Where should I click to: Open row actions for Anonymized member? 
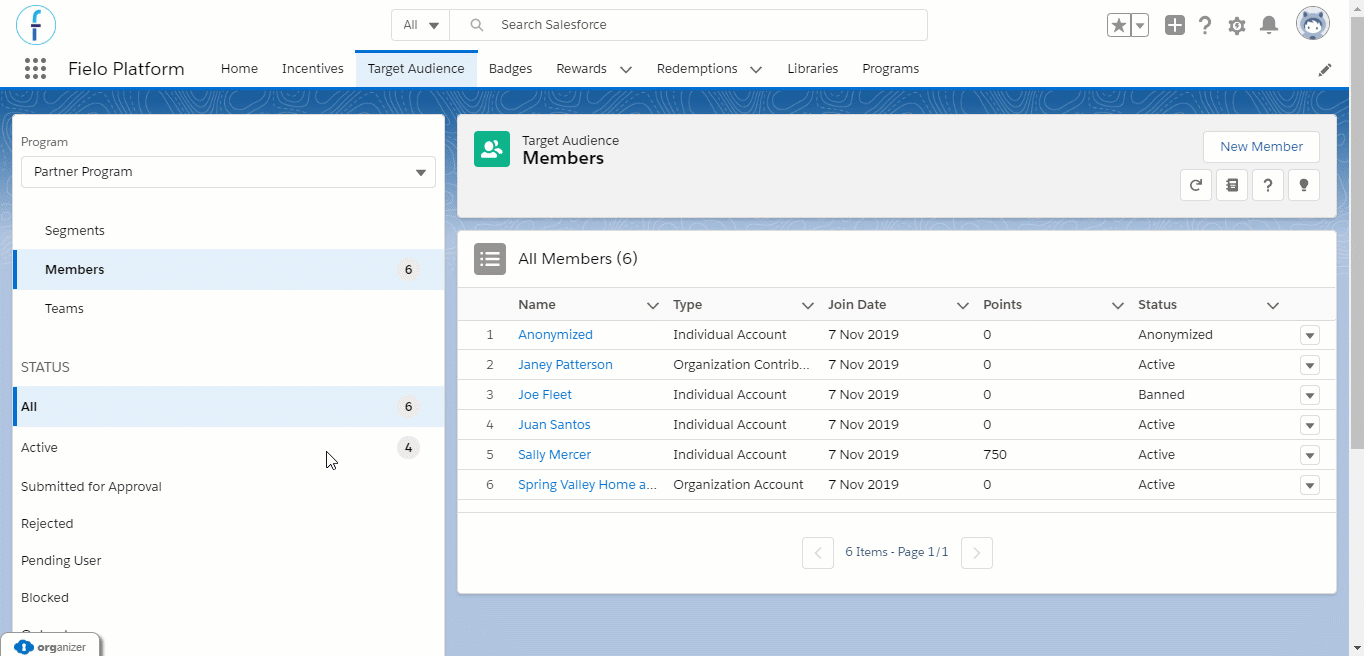click(1310, 335)
